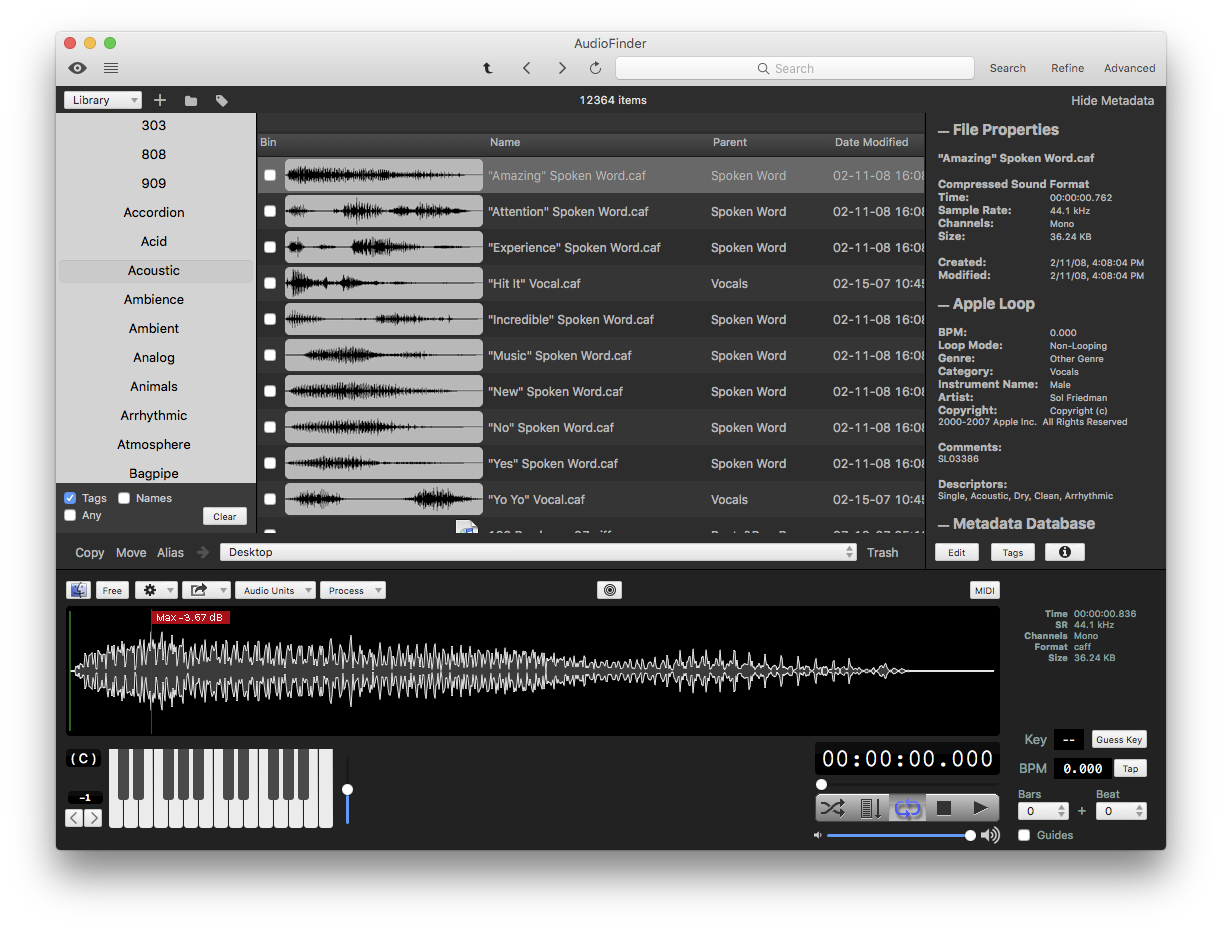The image size is (1222, 930).
Task: Toggle loop playback button
Action: 908,808
